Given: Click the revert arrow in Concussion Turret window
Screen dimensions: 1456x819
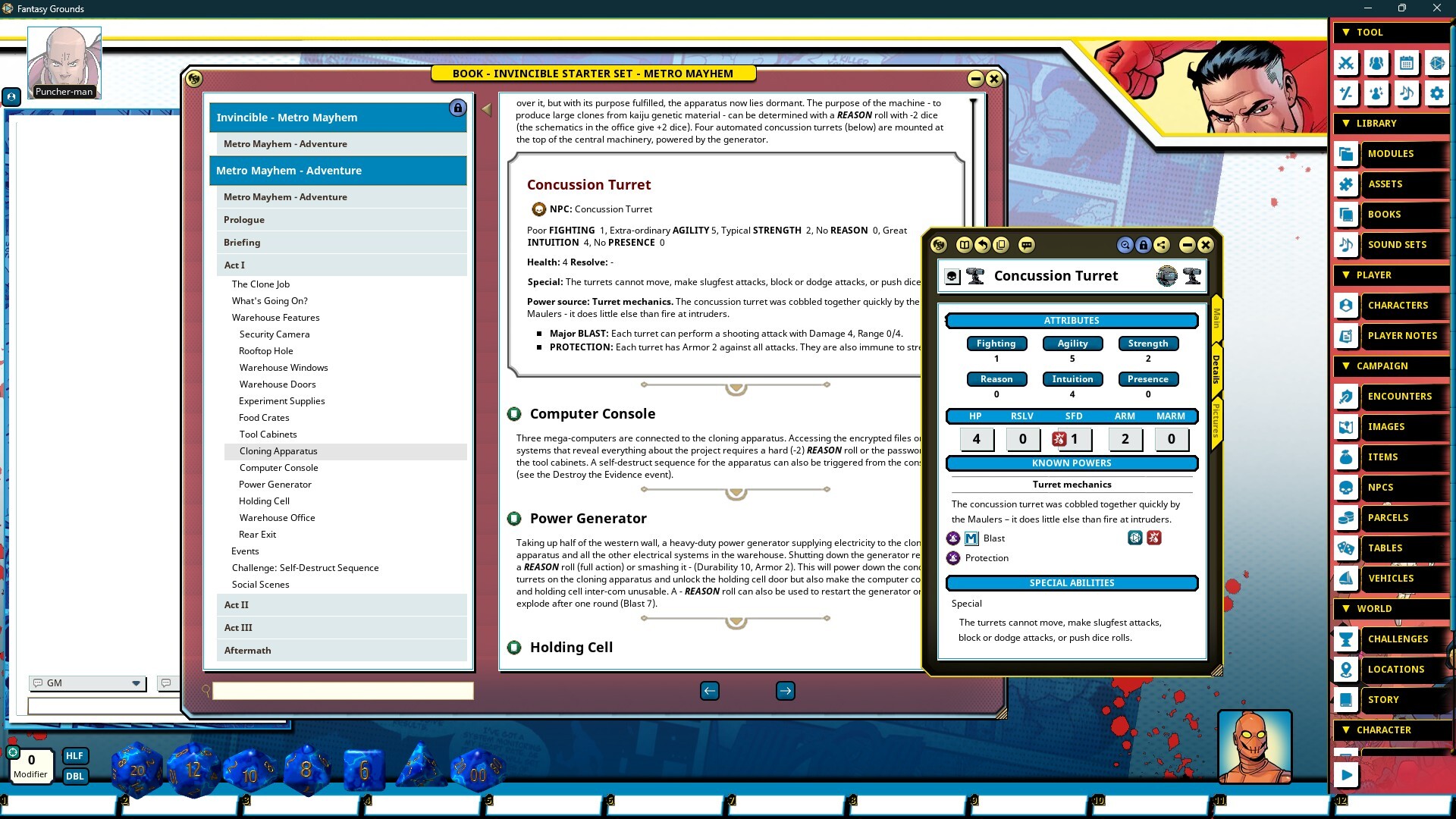Looking at the screenshot, I should coord(982,245).
